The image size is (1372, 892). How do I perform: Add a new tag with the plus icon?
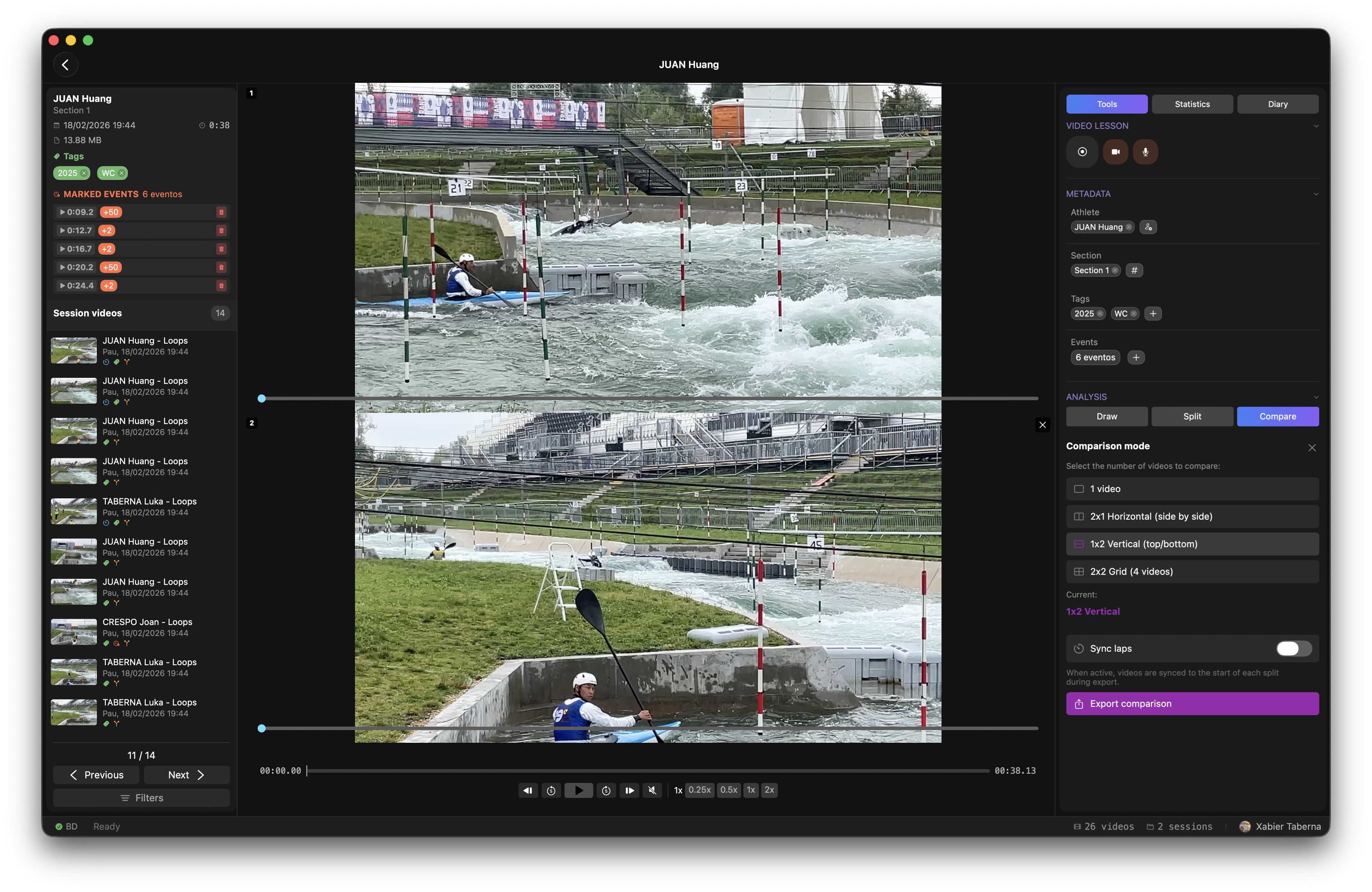(1153, 313)
